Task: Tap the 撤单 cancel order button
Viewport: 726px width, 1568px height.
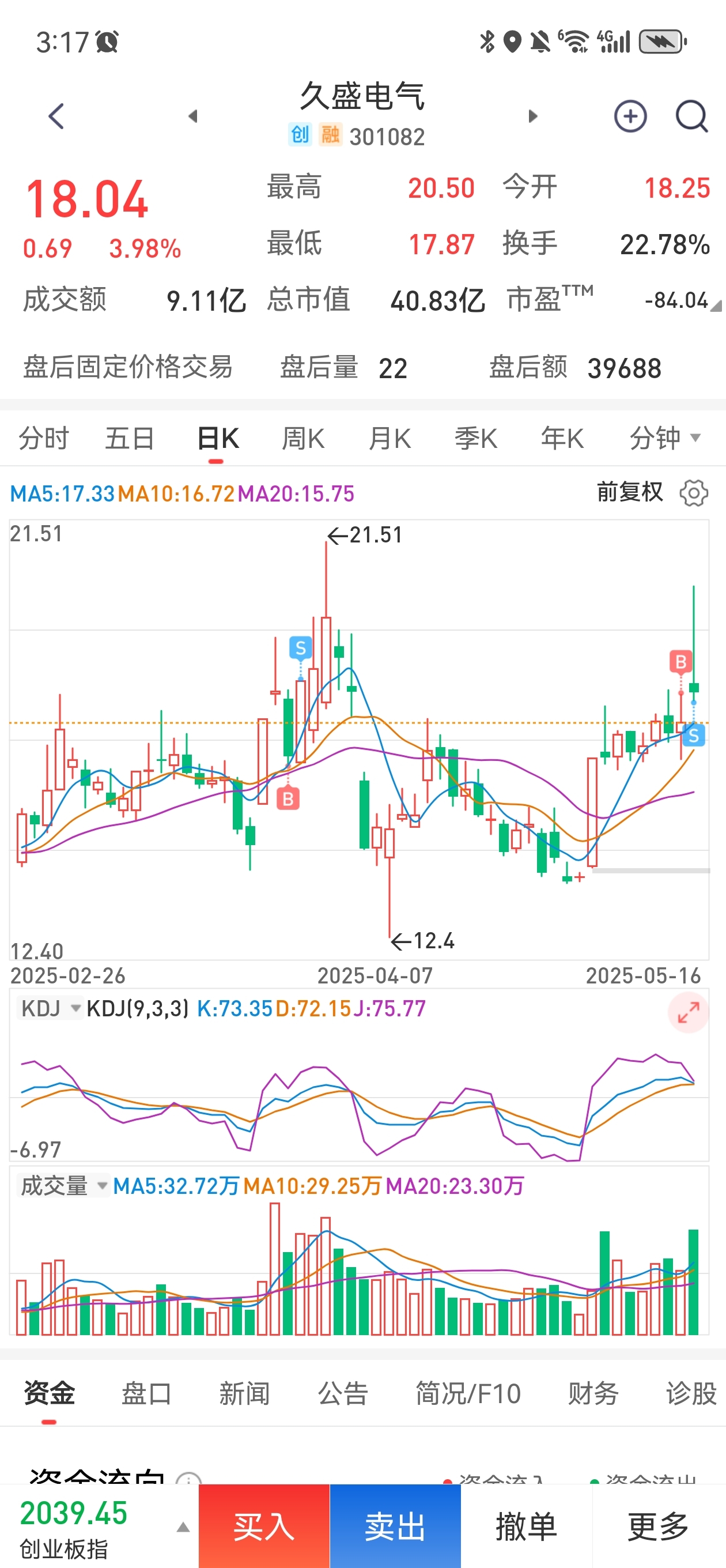Action: 527,1526
